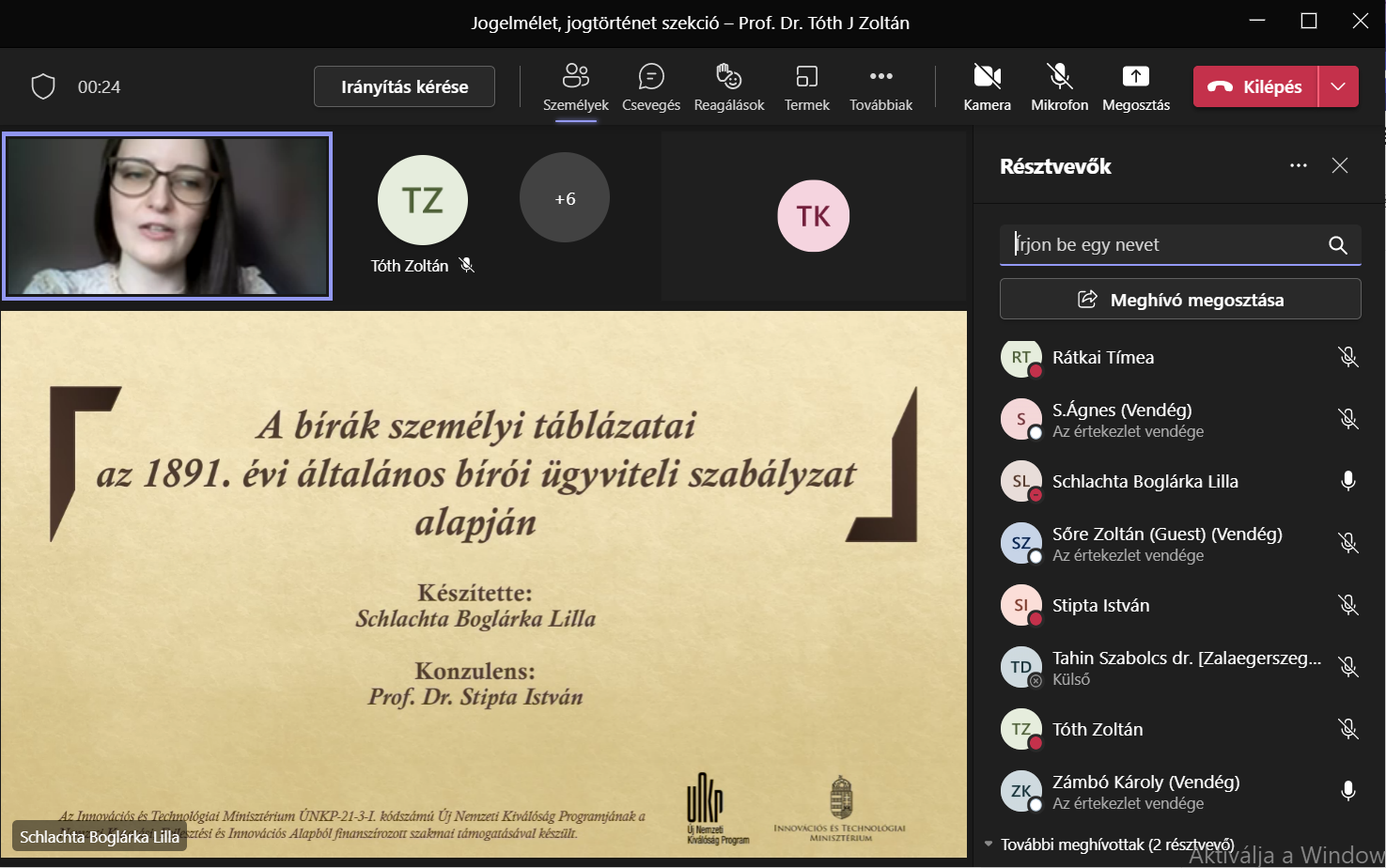Open the Reagálások reactions menu
Screen dimensions: 1386x868
(728, 86)
